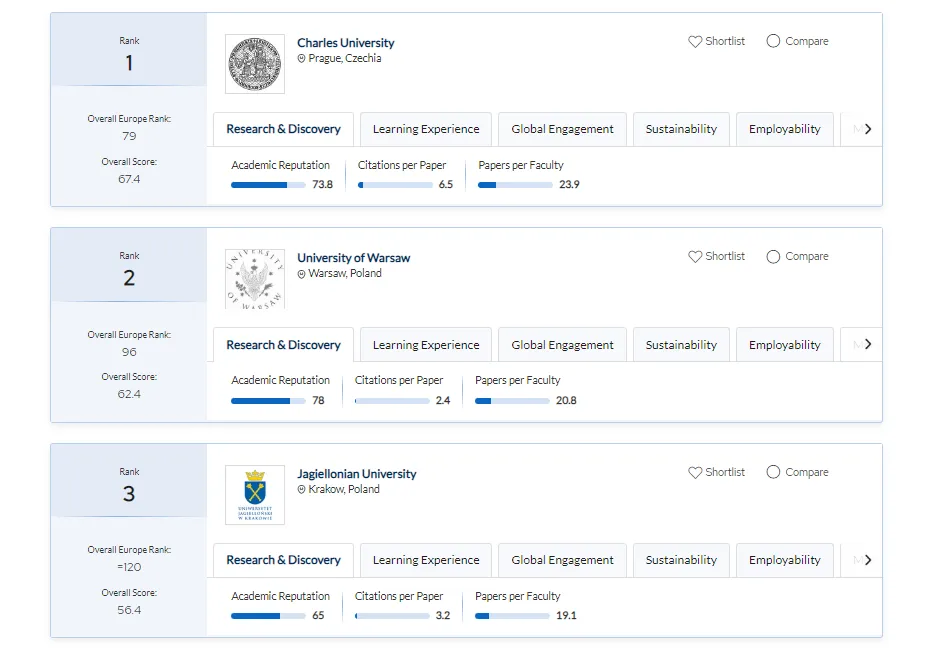The image size is (929, 650).
Task: Open the University of Warsaw link
Action: click(354, 258)
